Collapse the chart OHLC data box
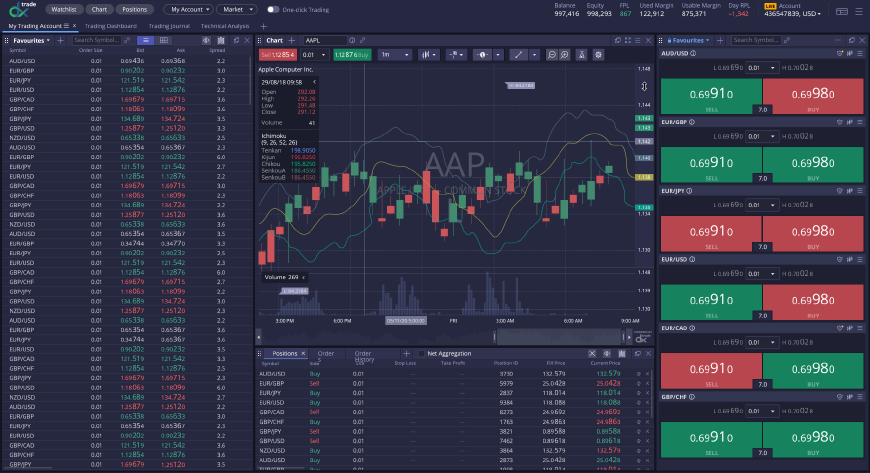Screen dimensions: 870x473 tap(314, 82)
